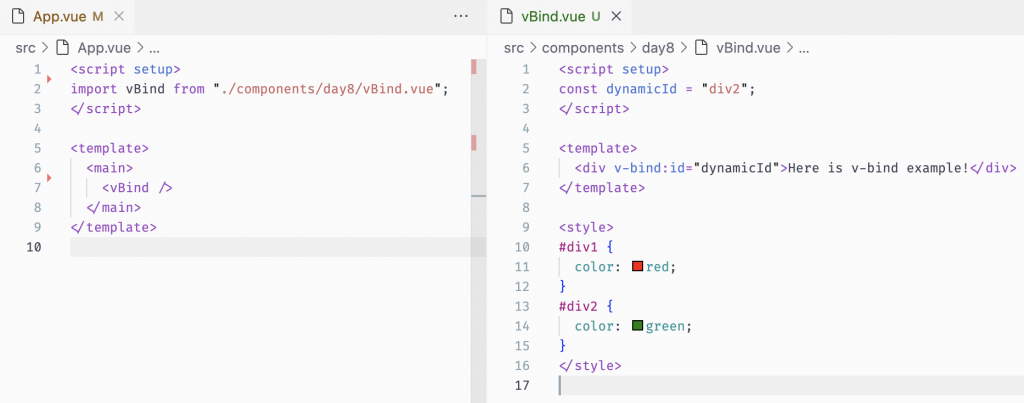The width and height of the screenshot is (1024, 403).
Task: Click the text "Here is v-bind example!"
Action: [878, 168]
